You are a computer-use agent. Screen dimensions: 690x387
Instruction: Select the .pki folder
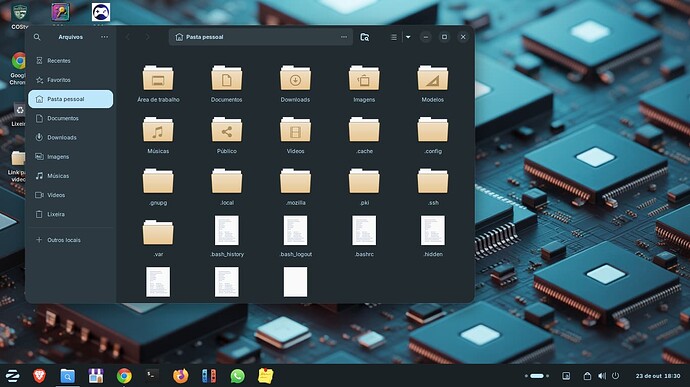pos(364,187)
